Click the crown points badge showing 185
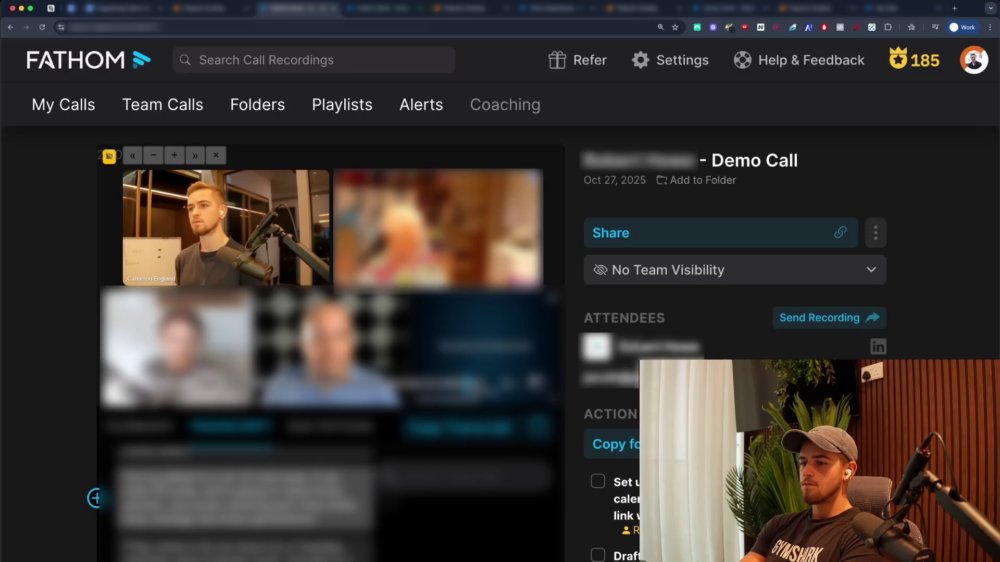Viewport: 1000px width, 562px height. click(x=914, y=60)
